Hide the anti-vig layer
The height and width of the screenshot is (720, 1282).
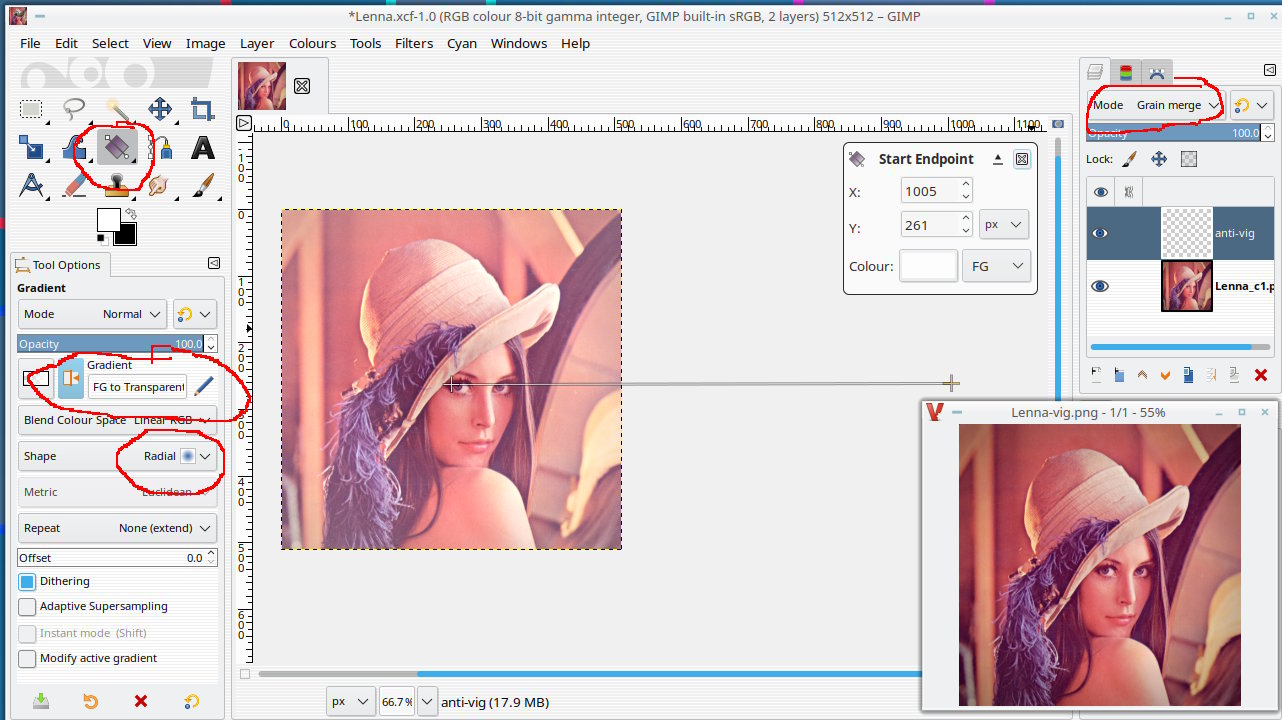click(1100, 233)
